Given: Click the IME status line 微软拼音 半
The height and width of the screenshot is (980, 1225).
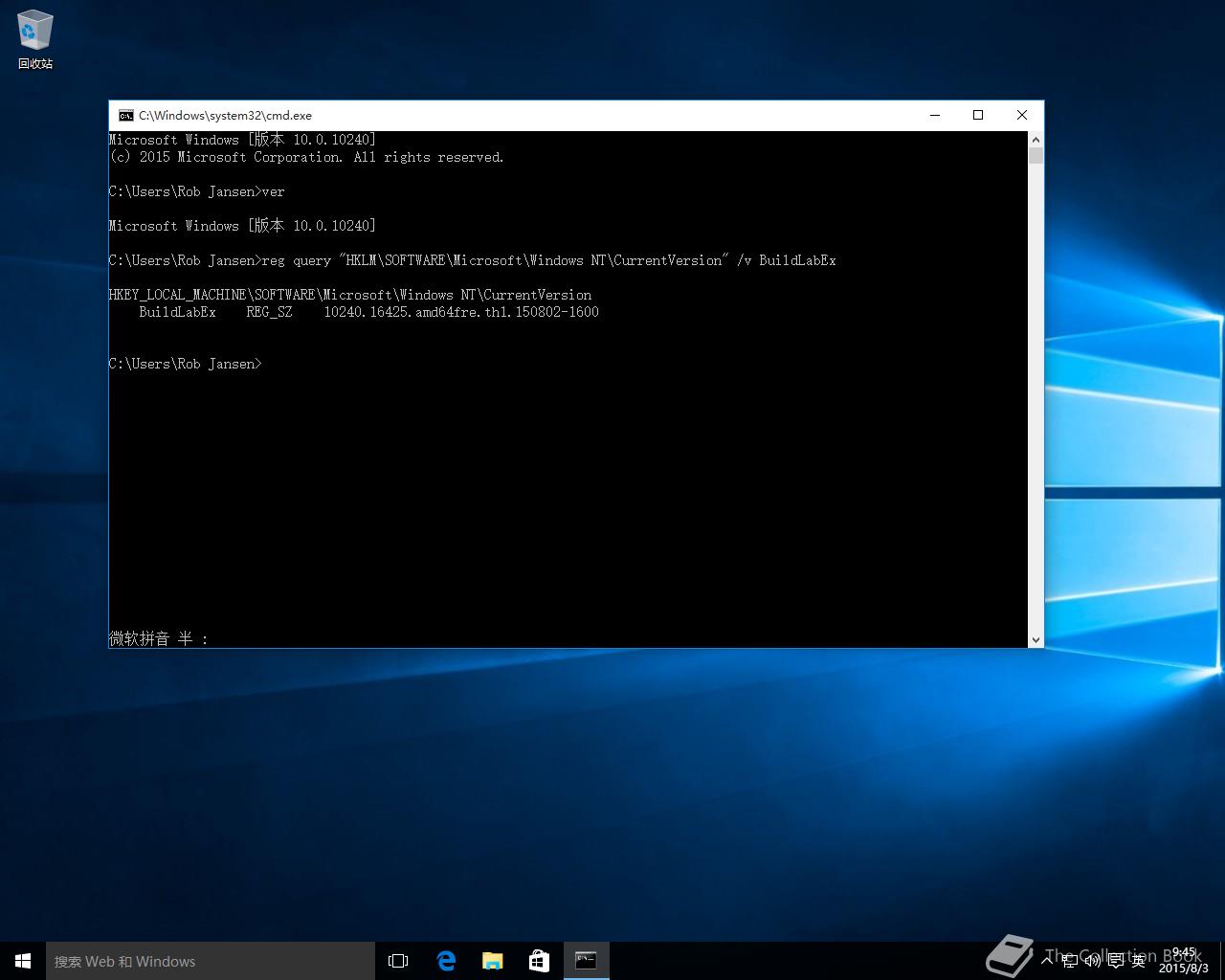Looking at the screenshot, I should [159, 638].
